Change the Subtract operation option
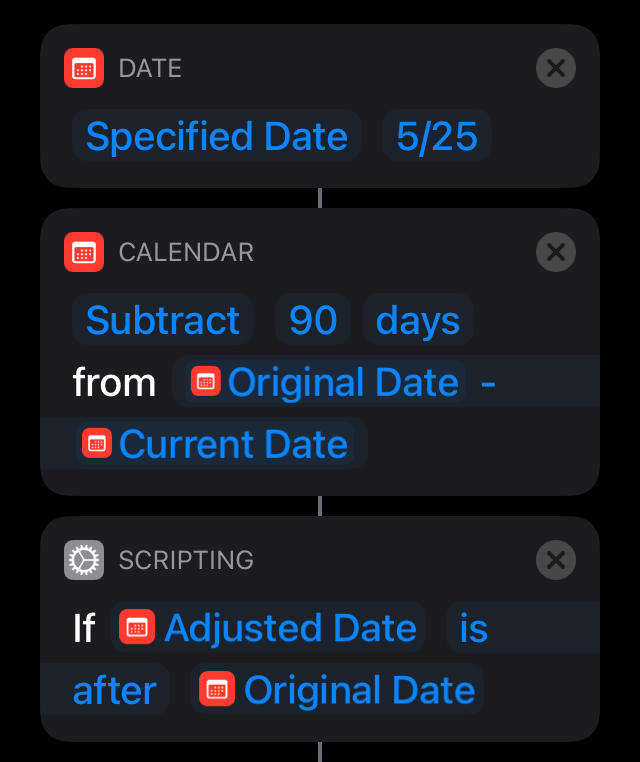 (163, 320)
